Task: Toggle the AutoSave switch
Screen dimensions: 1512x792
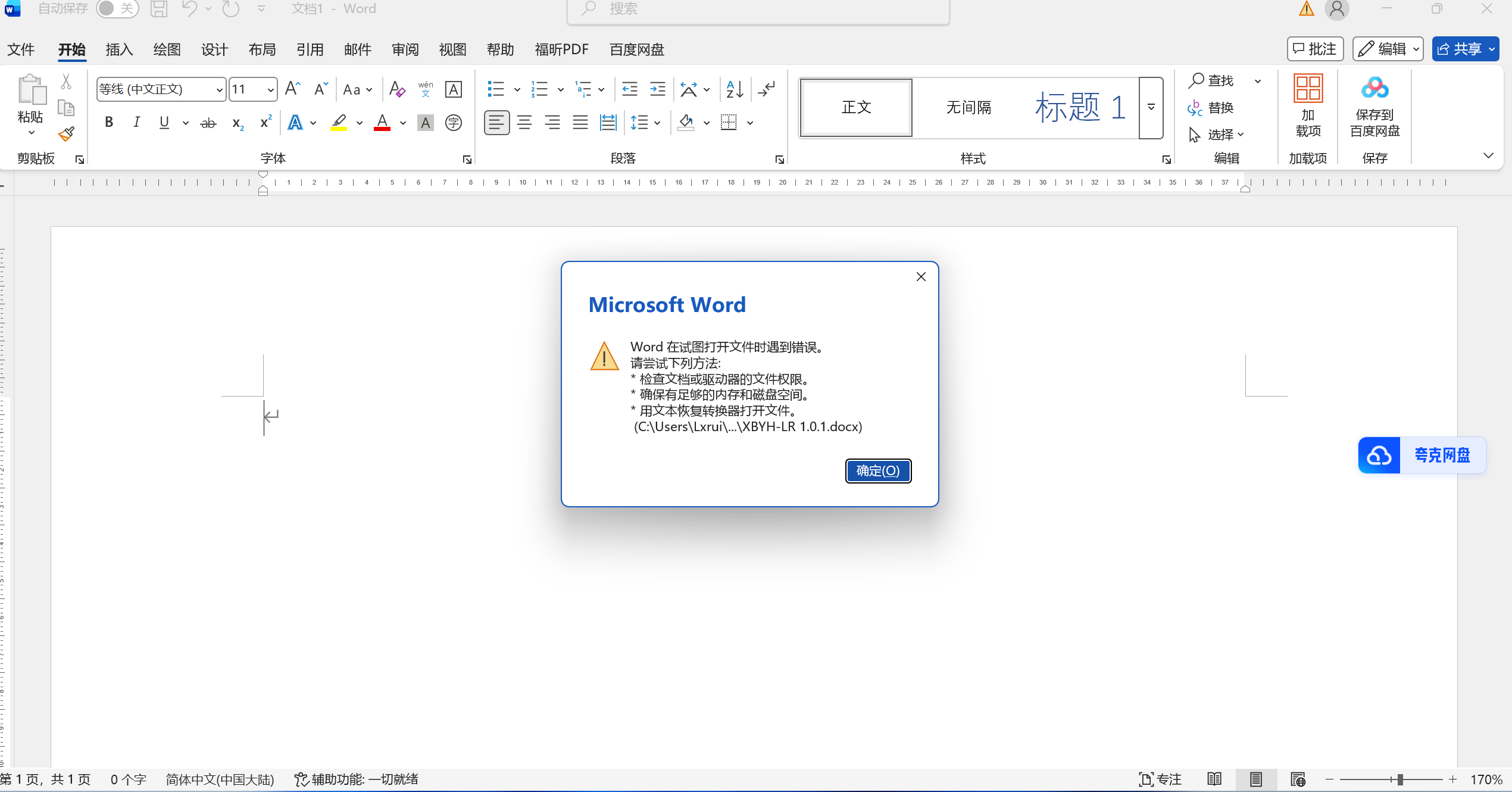Action: click(117, 8)
